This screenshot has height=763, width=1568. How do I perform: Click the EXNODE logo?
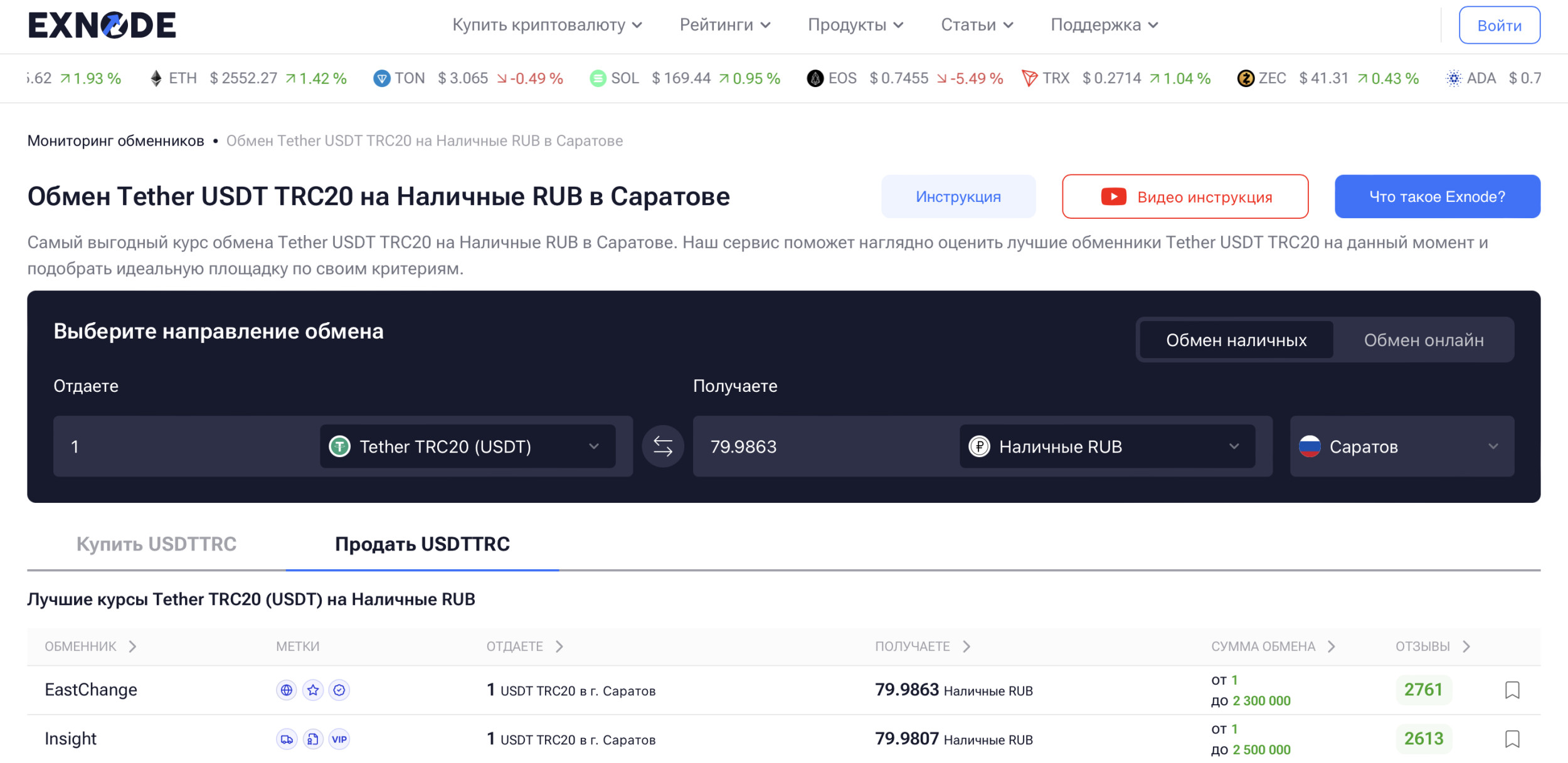[x=102, y=26]
